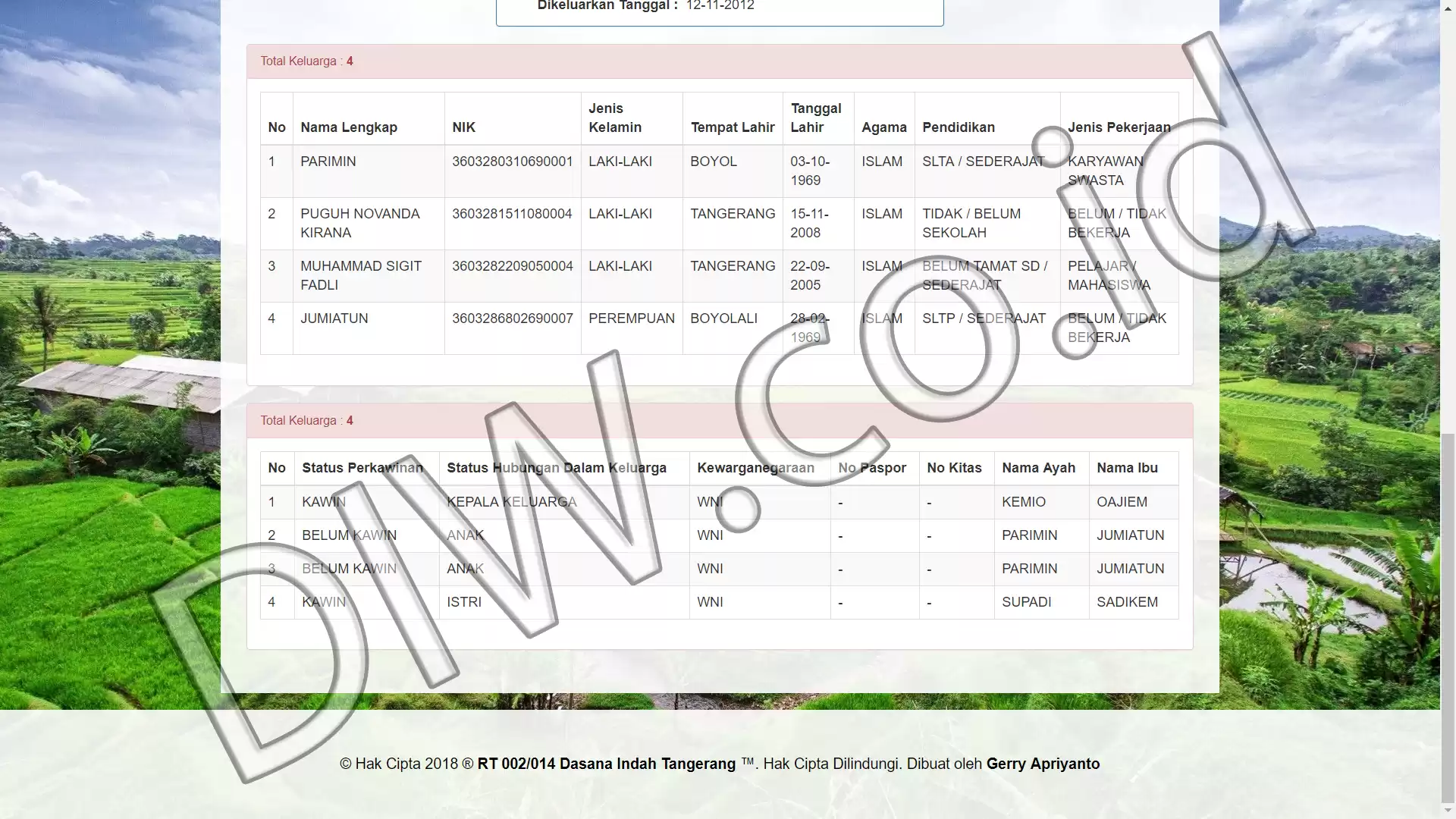Select the JUMIATUN row in first table
1456x819 pixels.
coord(719,328)
